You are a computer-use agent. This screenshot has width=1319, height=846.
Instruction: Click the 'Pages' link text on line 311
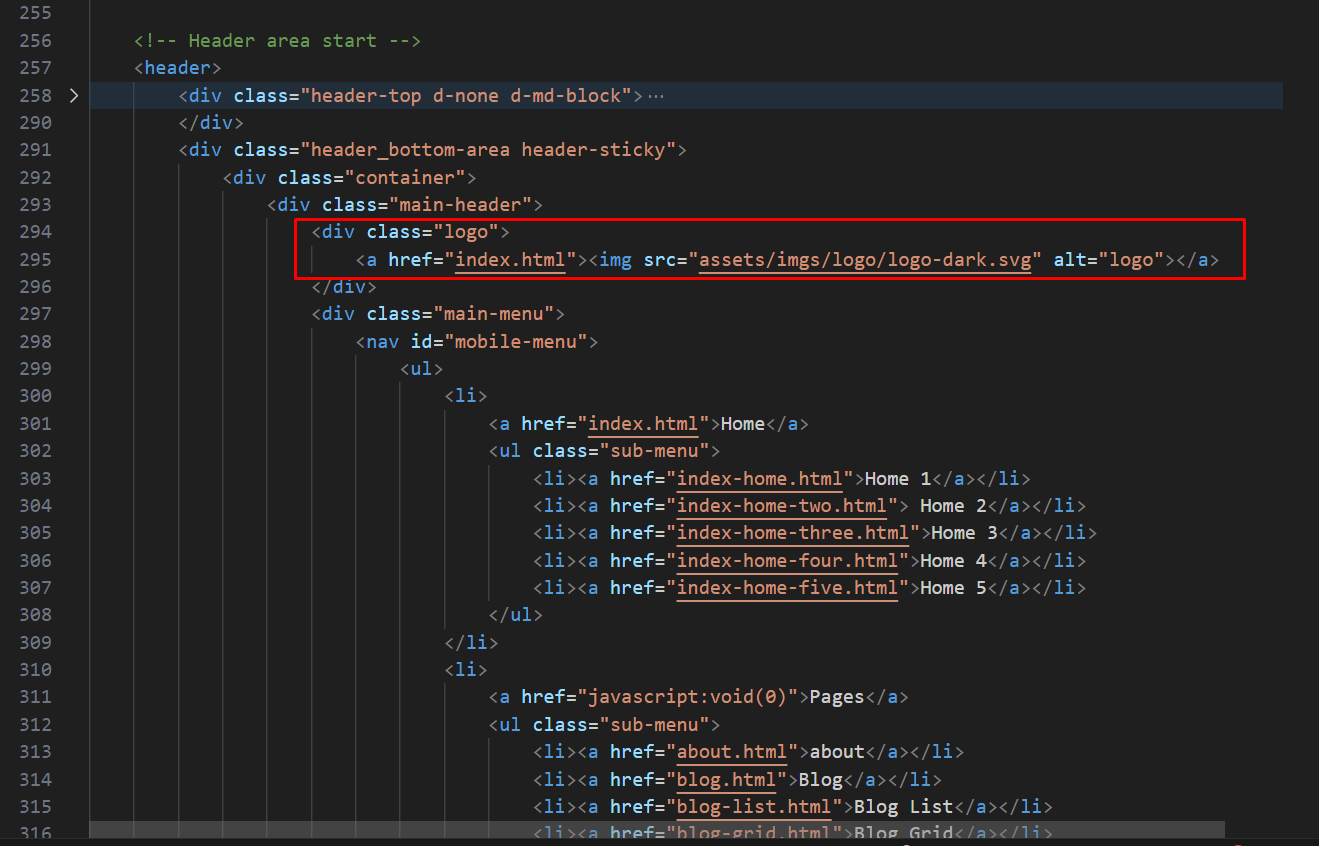tap(836, 697)
